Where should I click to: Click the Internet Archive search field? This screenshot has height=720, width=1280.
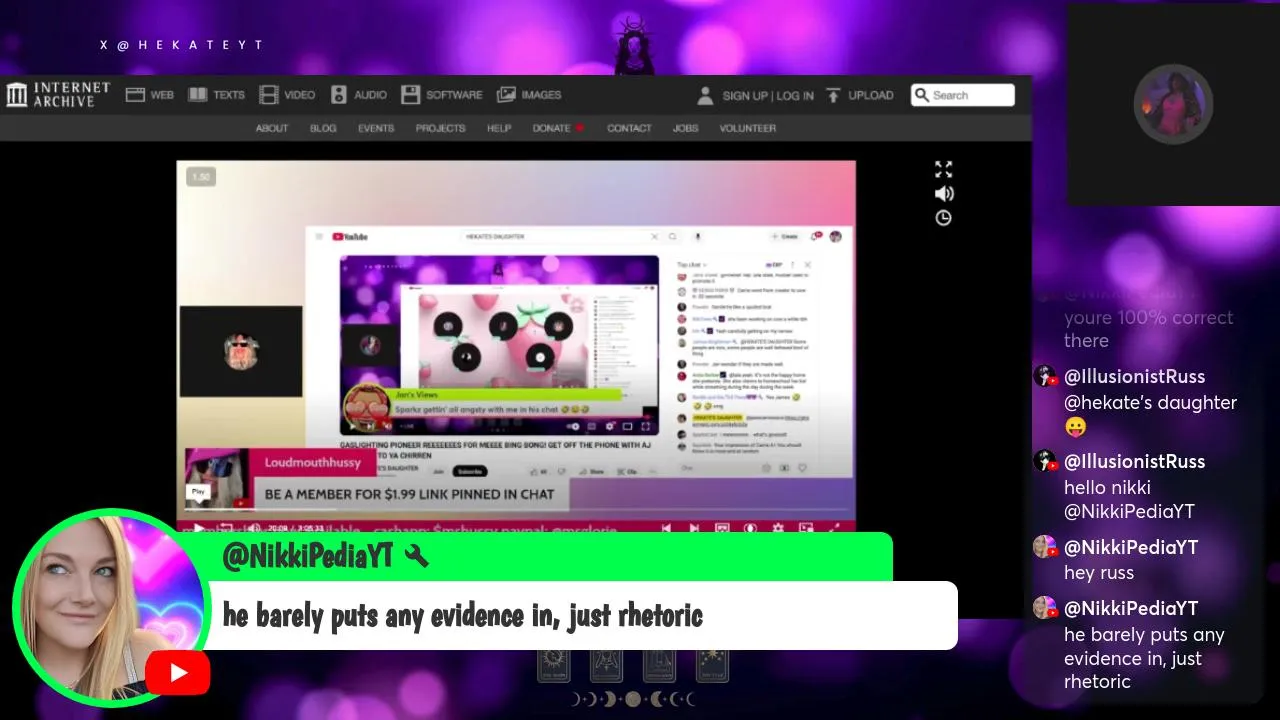(x=962, y=95)
